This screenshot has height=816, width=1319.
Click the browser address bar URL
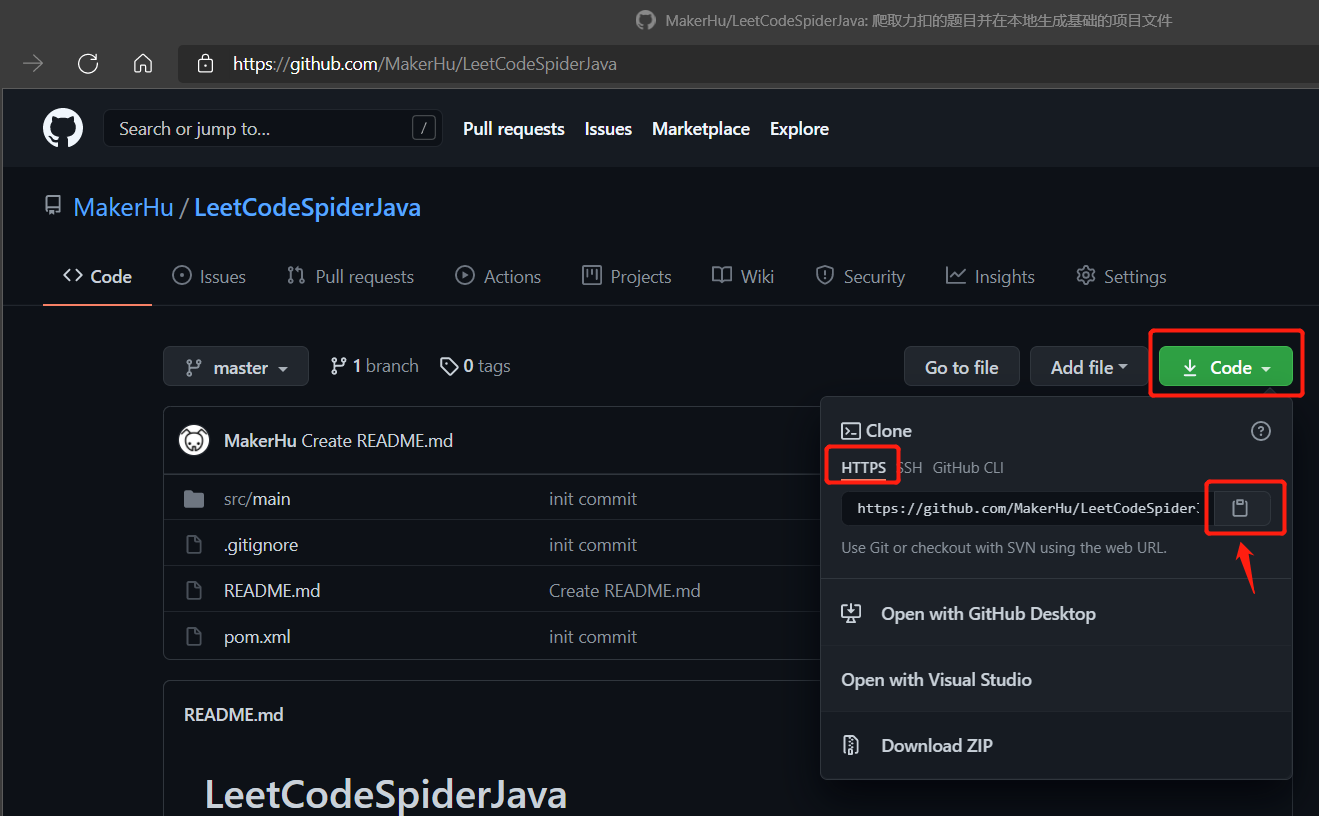click(x=425, y=64)
